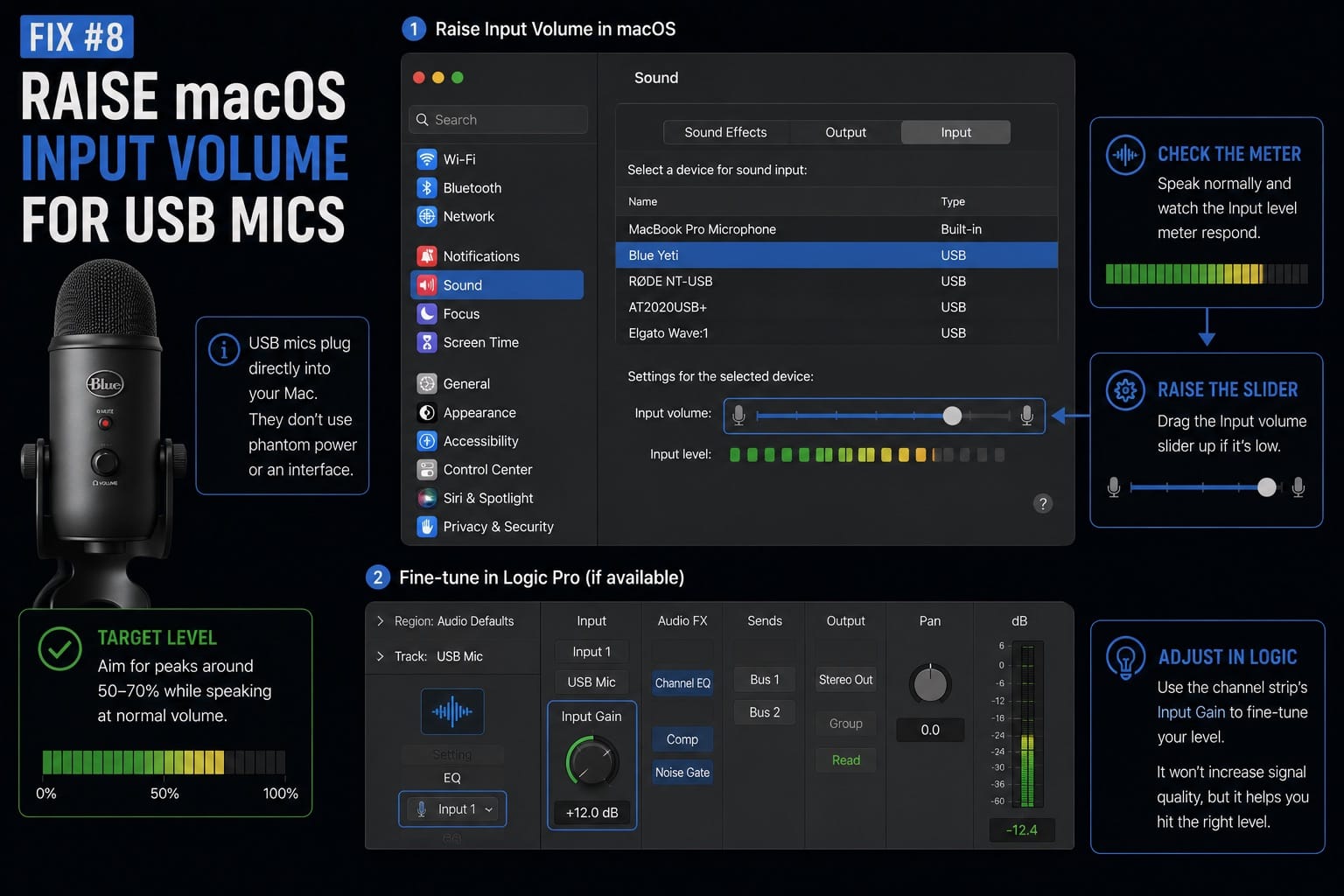Click the Control Center icon

(426, 469)
